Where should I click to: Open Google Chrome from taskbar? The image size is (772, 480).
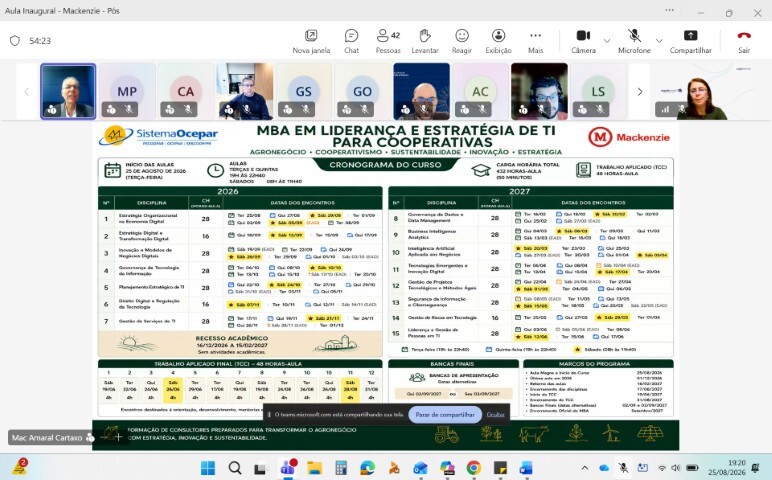click(474, 467)
